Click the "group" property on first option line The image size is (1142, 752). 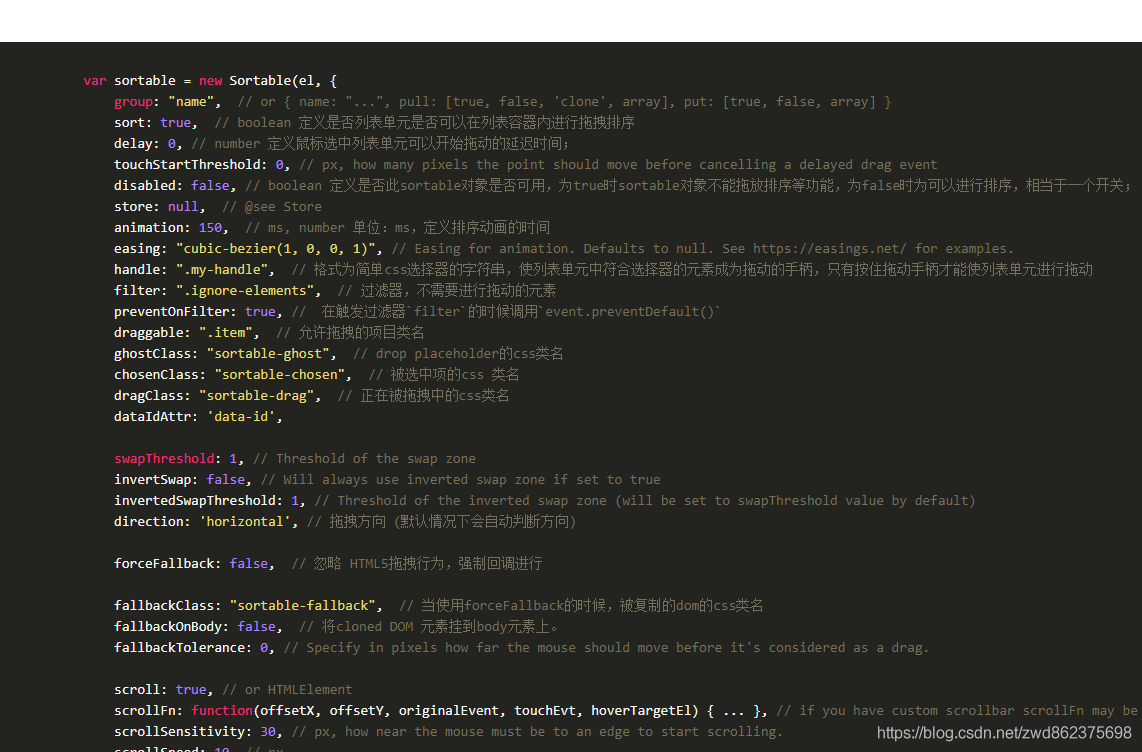pyautogui.click(x=133, y=101)
